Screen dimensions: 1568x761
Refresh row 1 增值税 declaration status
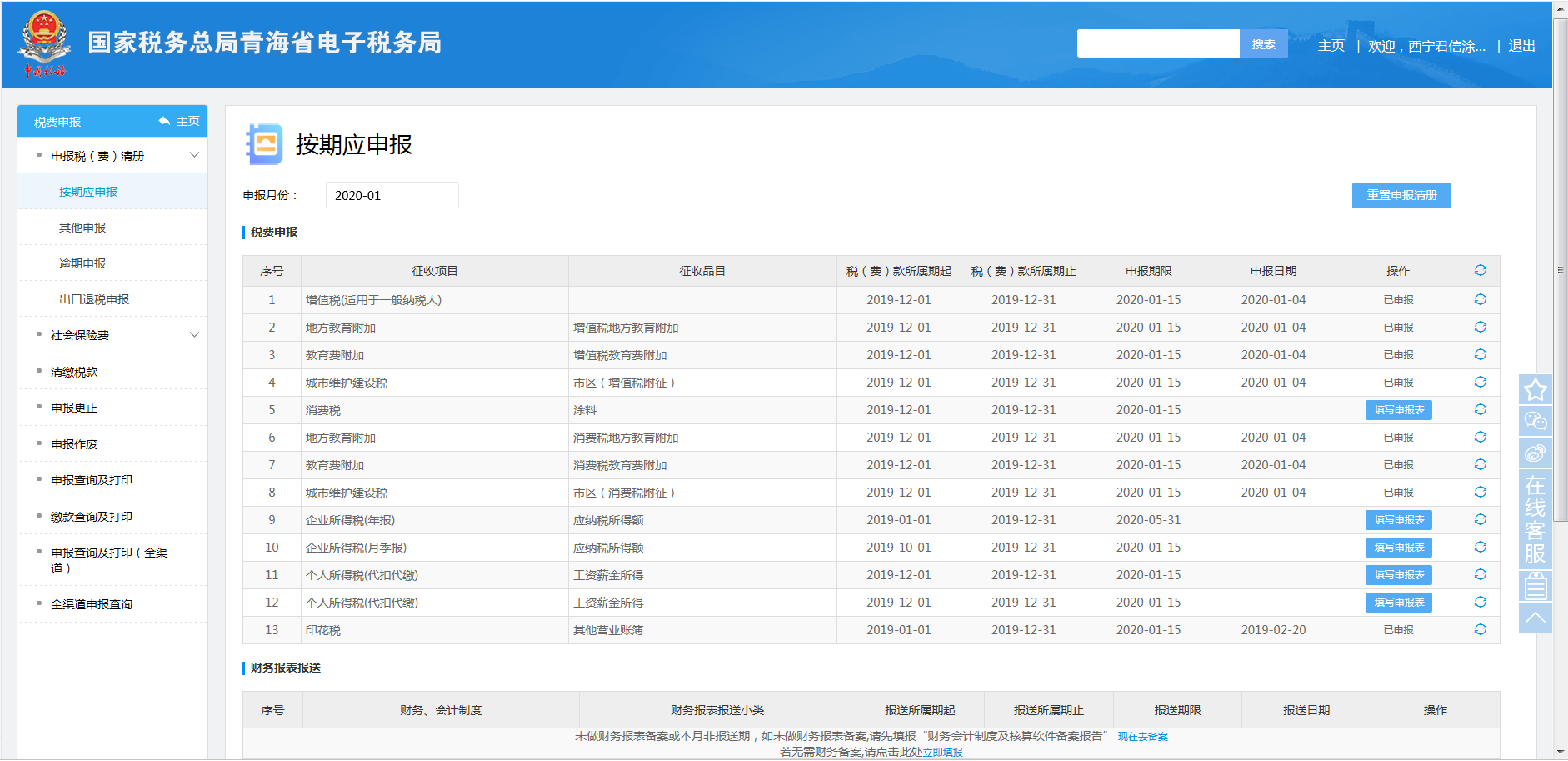(x=1480, y=299)
